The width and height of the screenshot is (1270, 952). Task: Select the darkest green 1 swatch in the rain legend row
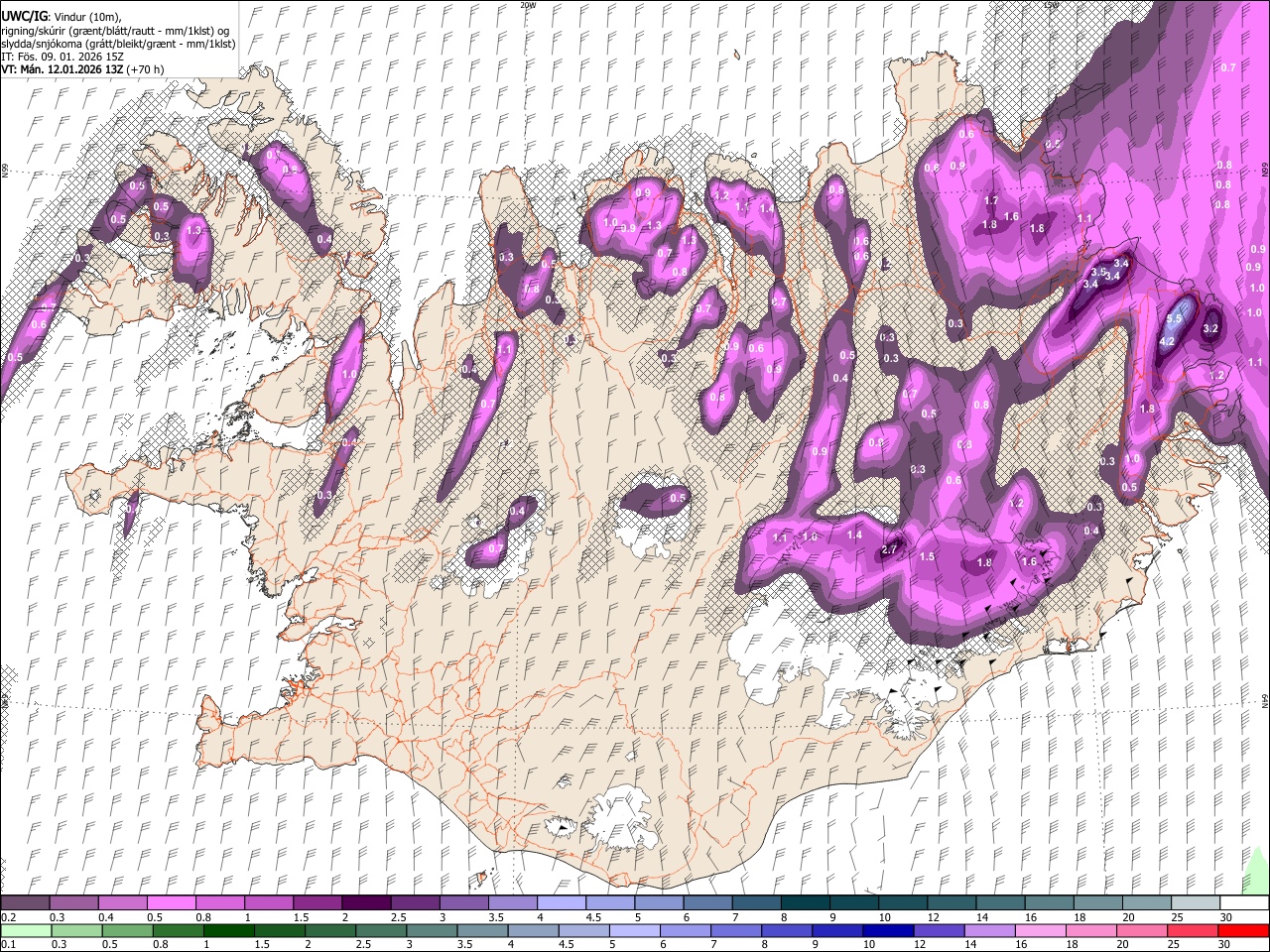coord(228,930)
